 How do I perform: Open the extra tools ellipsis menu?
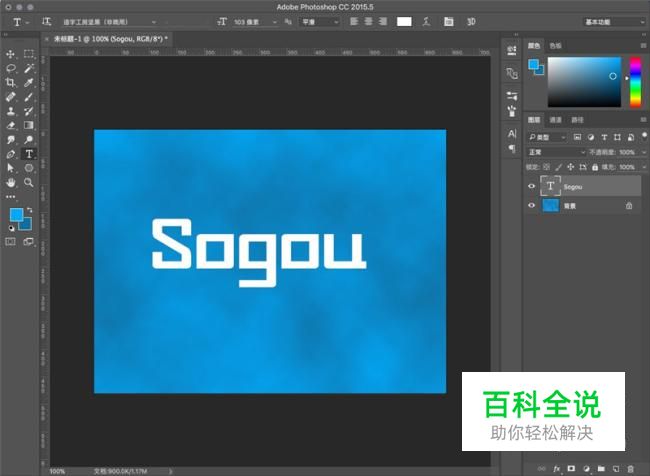(x=10, y=197)
